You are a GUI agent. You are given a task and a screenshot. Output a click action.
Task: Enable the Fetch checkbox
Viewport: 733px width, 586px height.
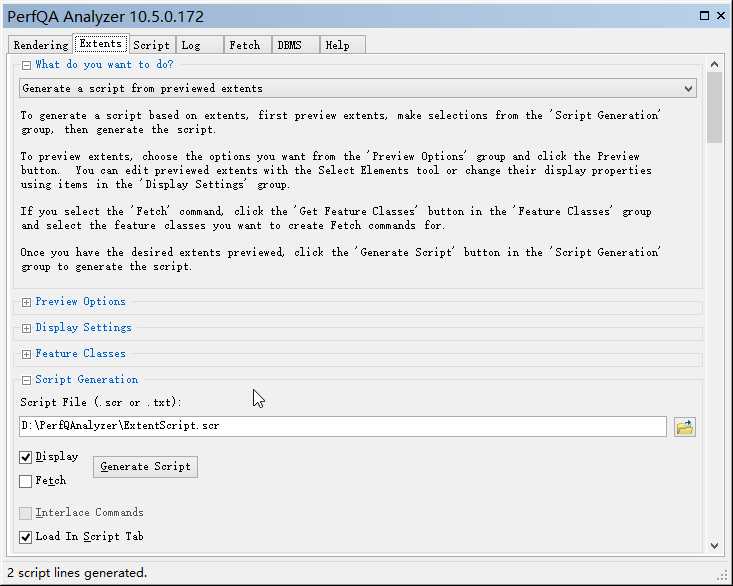click(26, 481)
